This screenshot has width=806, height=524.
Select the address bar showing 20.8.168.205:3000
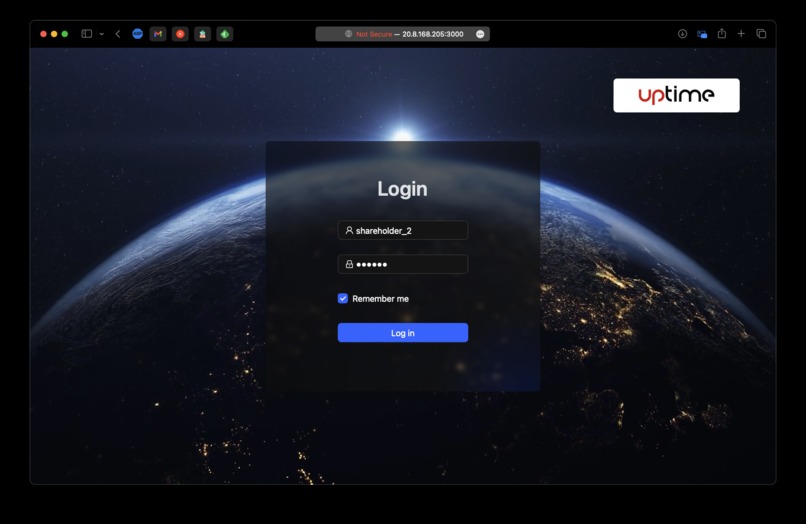(402, 34)
